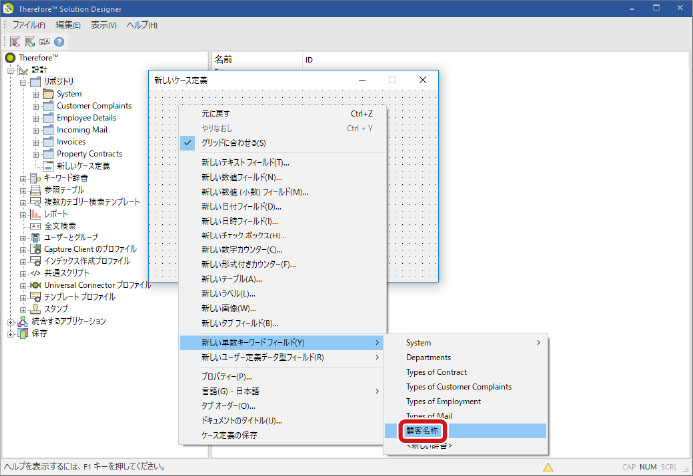
Task: Click the warning triangle in status bar
Action: [548, 466]
